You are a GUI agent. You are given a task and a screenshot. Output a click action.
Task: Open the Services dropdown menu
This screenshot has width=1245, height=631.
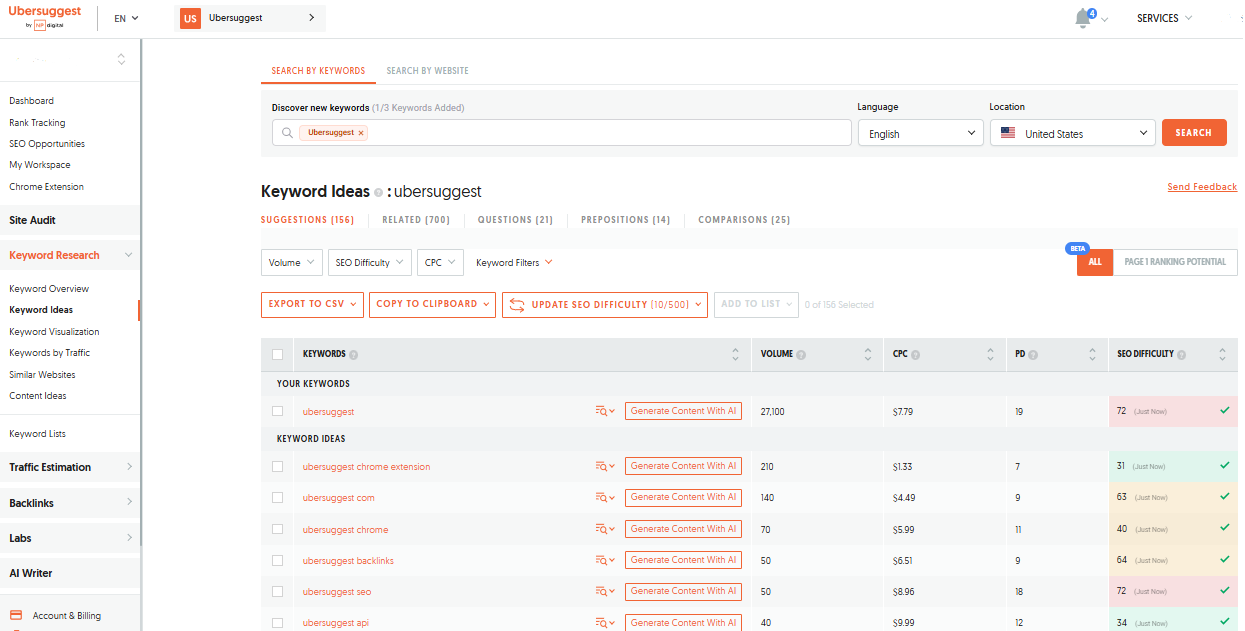coord(1164,18)
